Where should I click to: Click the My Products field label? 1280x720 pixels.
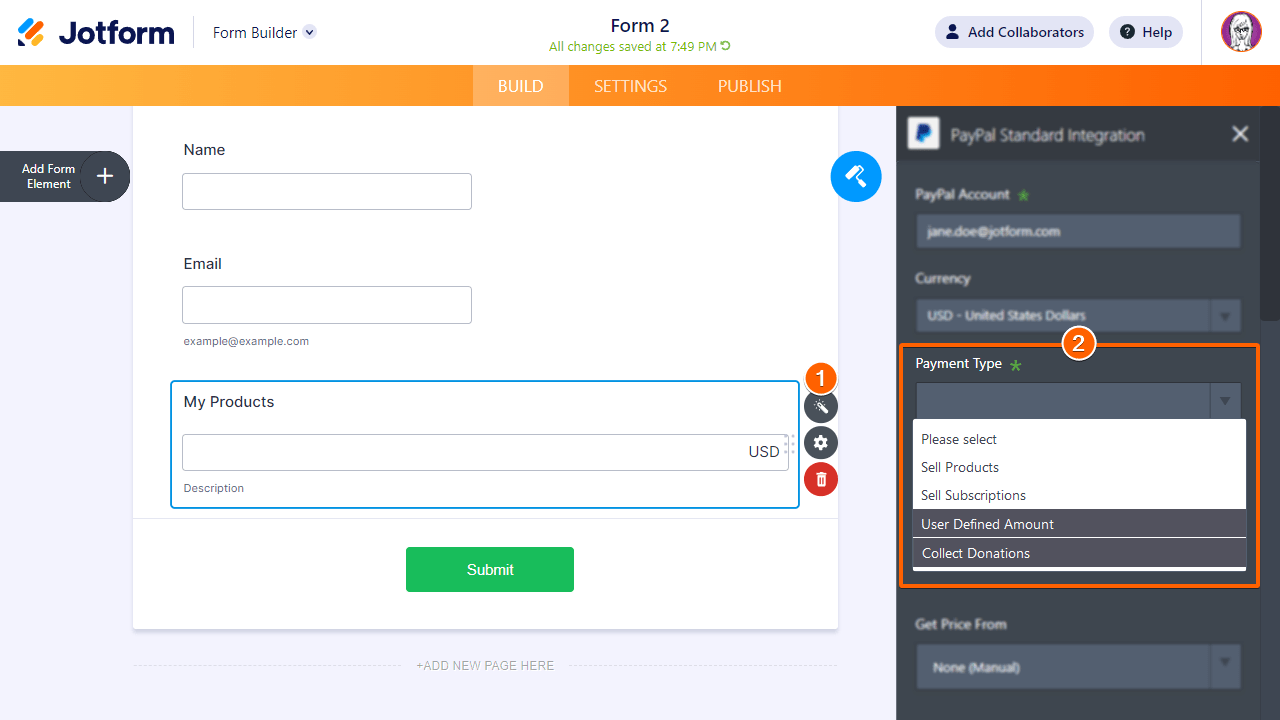(229, 402)
